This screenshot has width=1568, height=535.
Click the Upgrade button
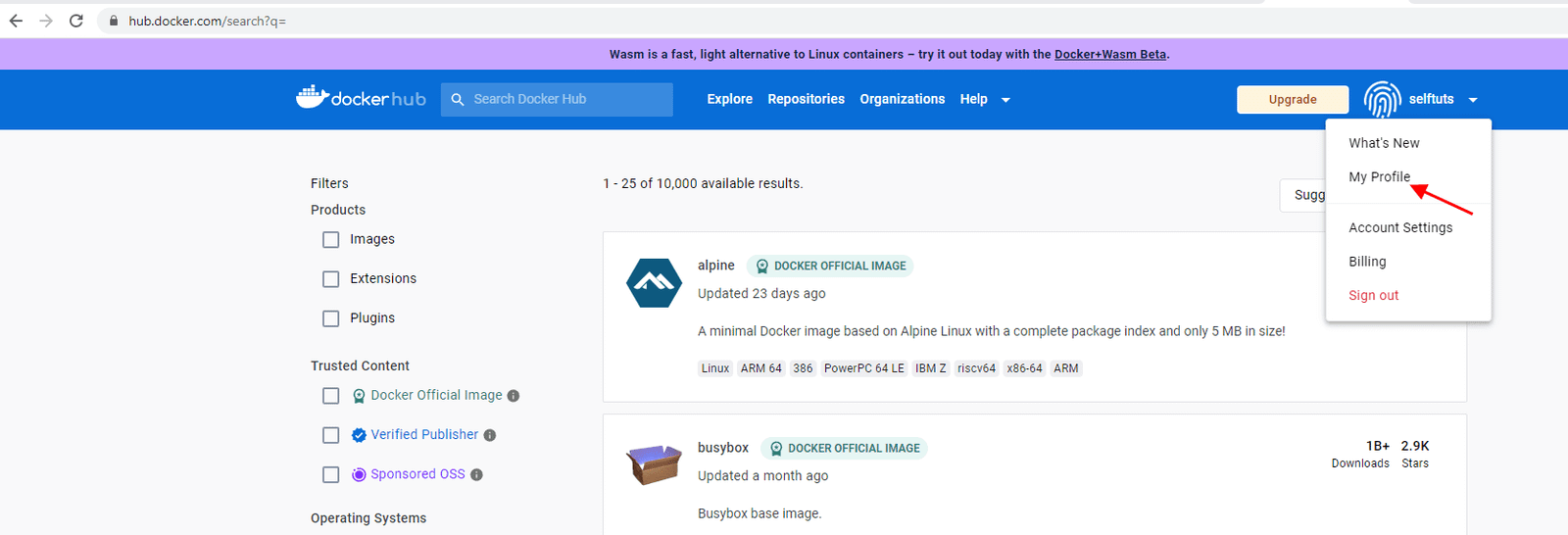pos(1293,99)
